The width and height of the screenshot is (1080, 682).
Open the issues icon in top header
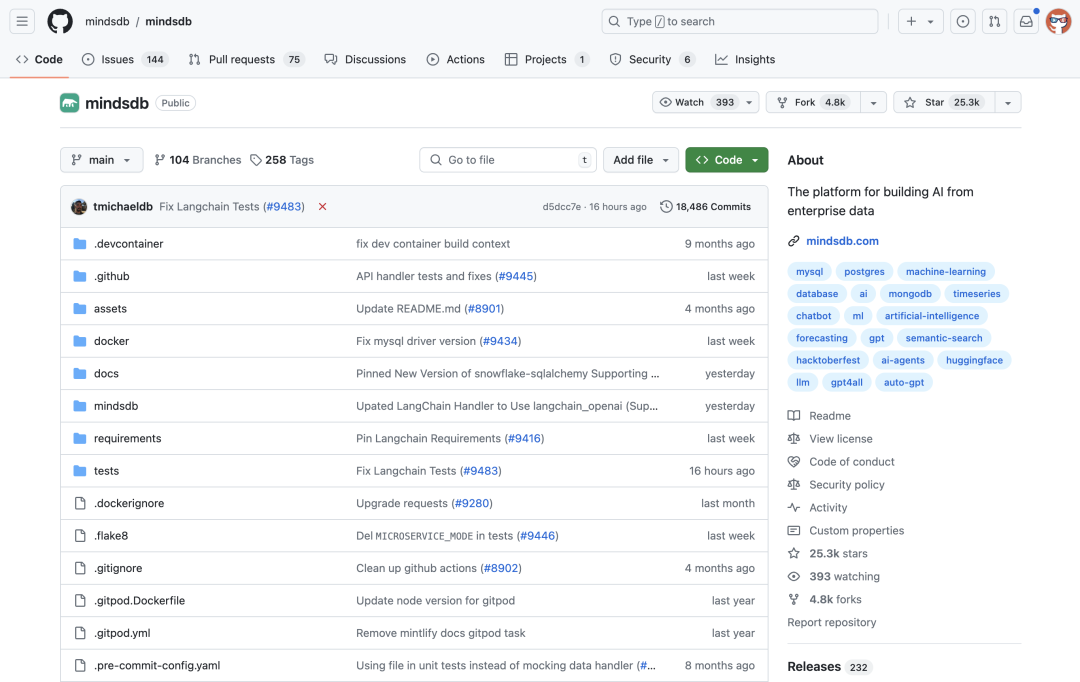(x=962, y=21)
